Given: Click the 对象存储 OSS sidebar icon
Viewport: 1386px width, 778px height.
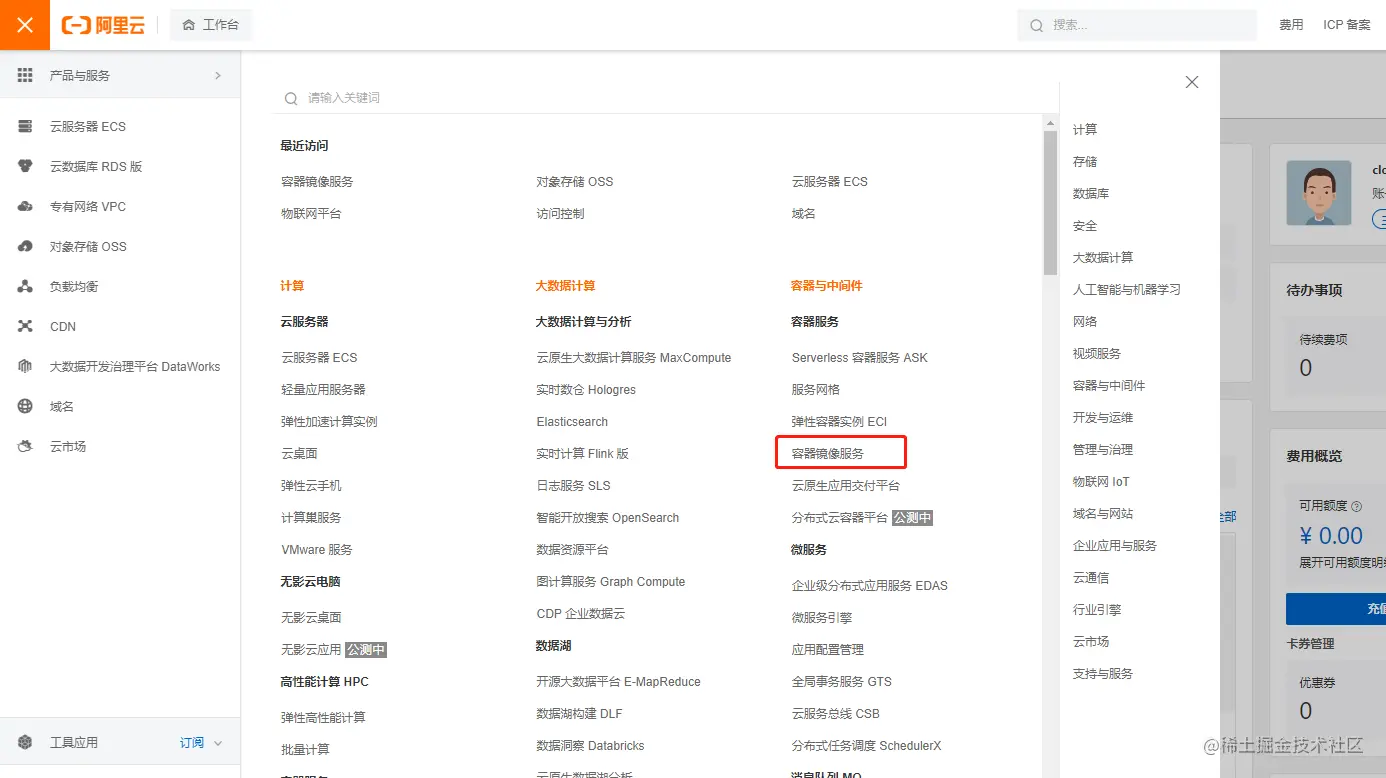Looking at the screenshot, I should 26,246.
